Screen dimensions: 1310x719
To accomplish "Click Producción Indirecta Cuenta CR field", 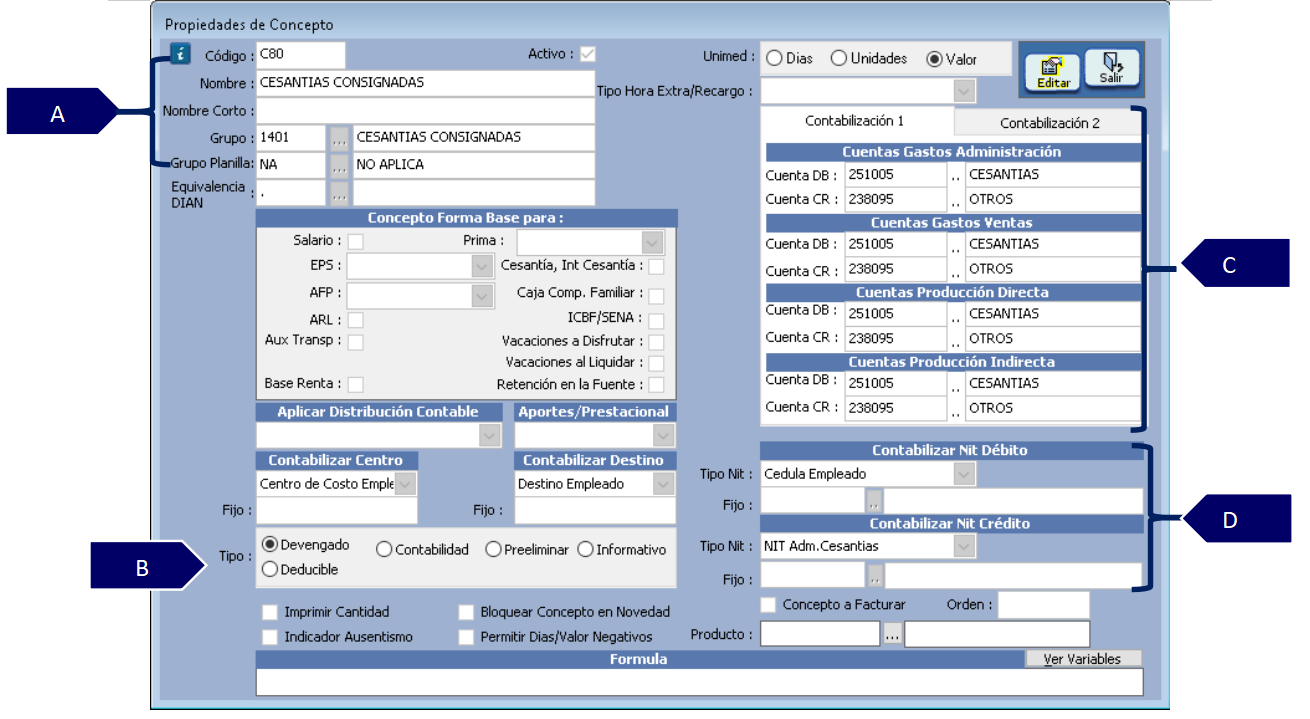I will click(x=895, y=408).
